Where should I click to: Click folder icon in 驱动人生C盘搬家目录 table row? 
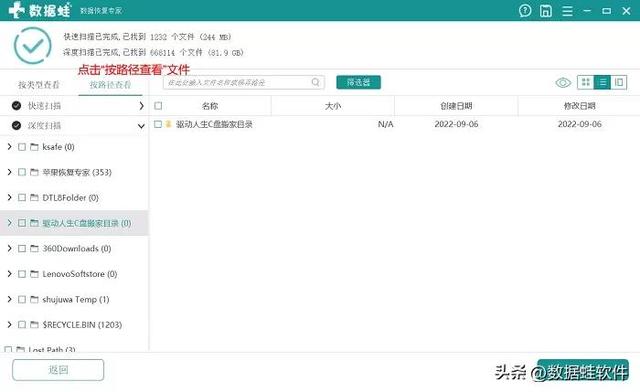[168, 124]
